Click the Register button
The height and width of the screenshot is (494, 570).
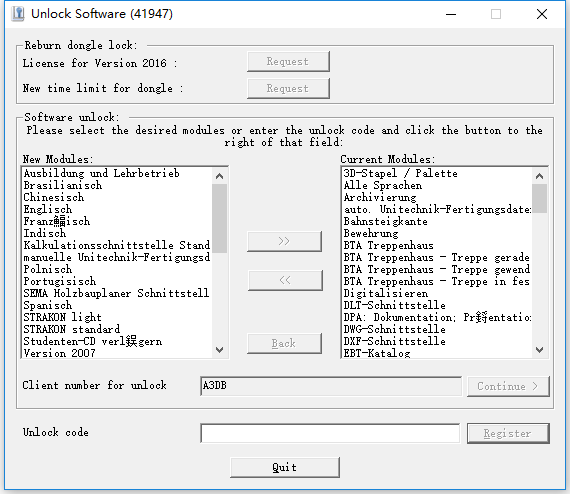pyautogui.click(x=508, y=433)
